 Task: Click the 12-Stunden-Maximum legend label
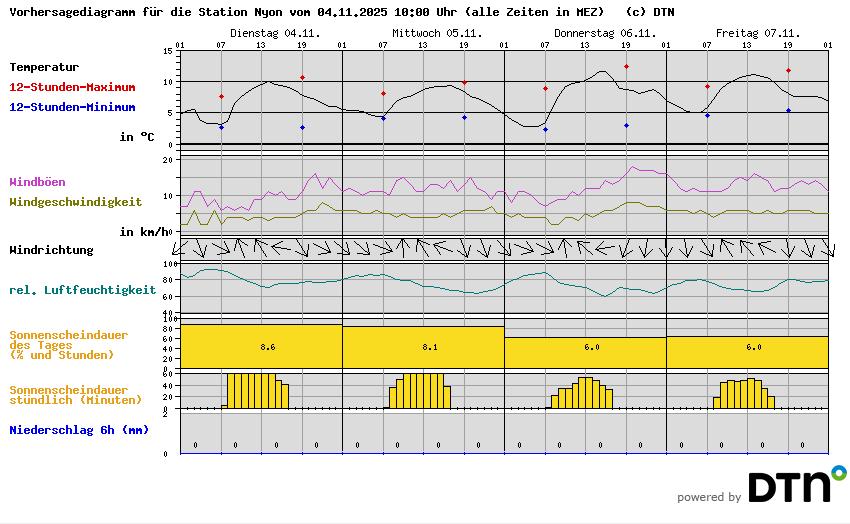(73, 88)
